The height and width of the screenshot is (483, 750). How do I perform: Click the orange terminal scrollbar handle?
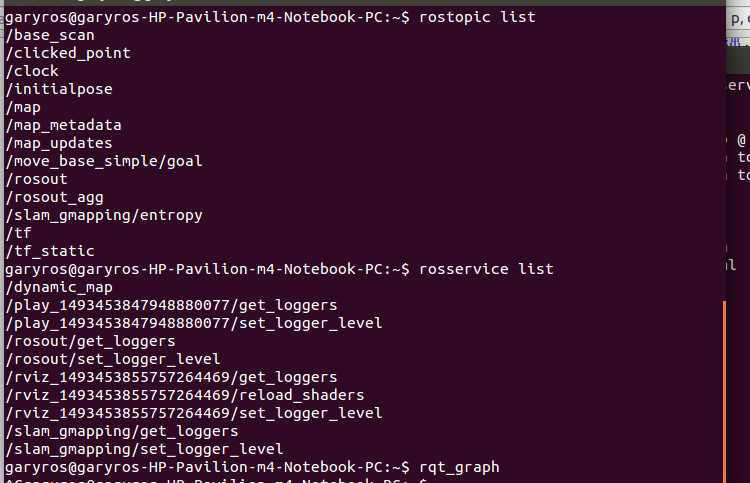point(725,392)
